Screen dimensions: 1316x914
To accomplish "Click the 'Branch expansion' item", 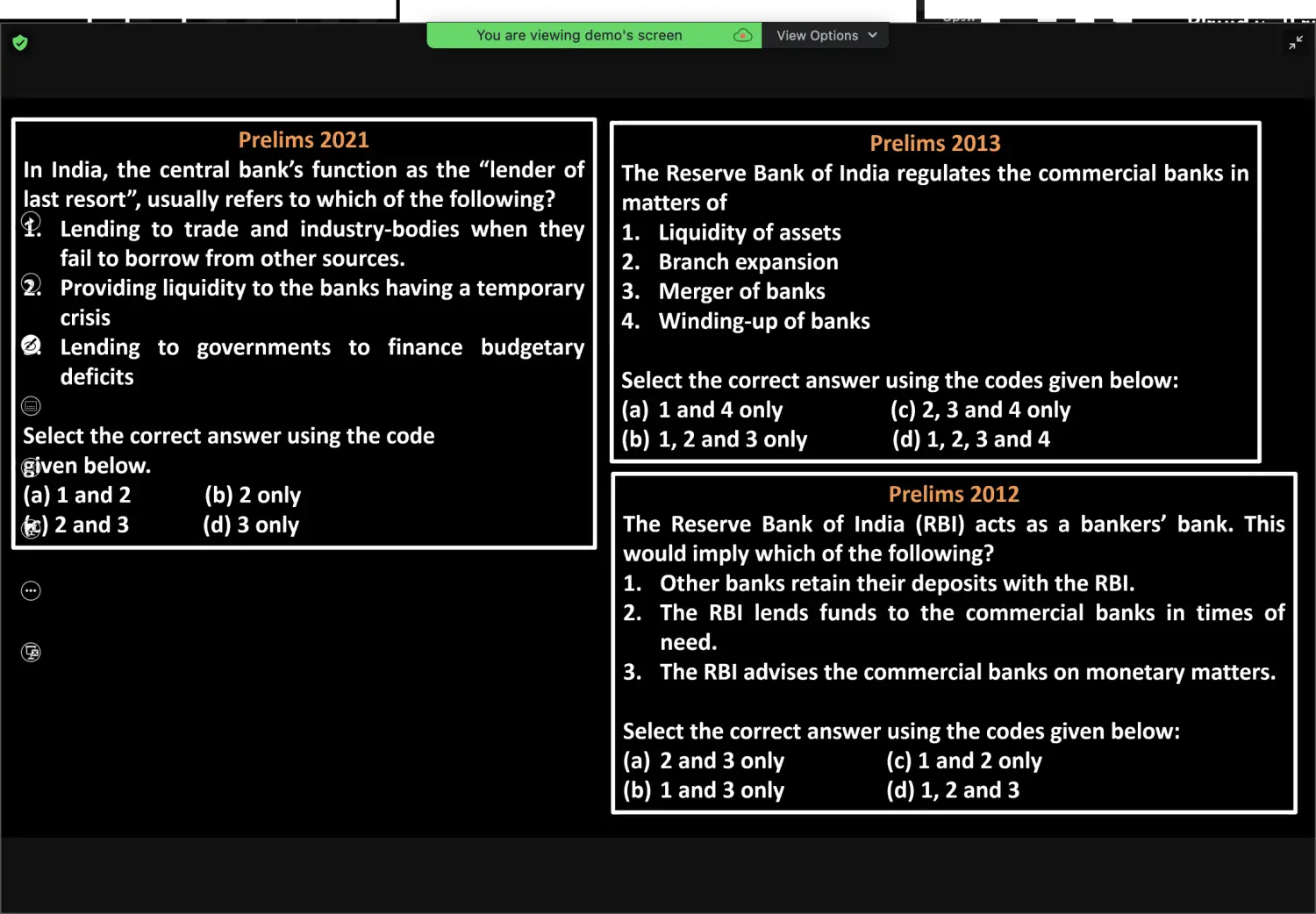I will pos(748,262).
